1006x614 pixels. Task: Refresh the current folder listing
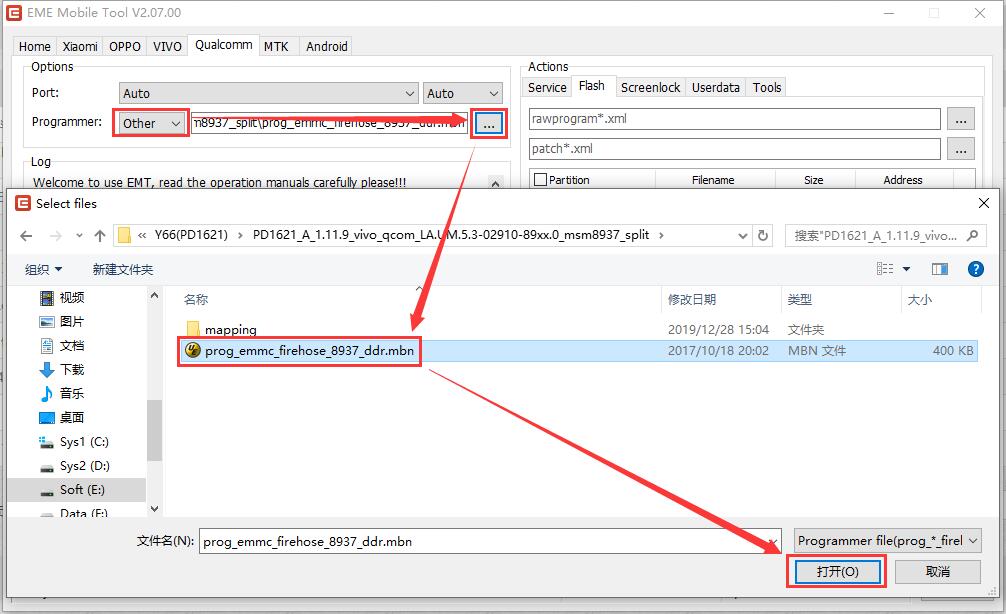[x=763, y=235]
